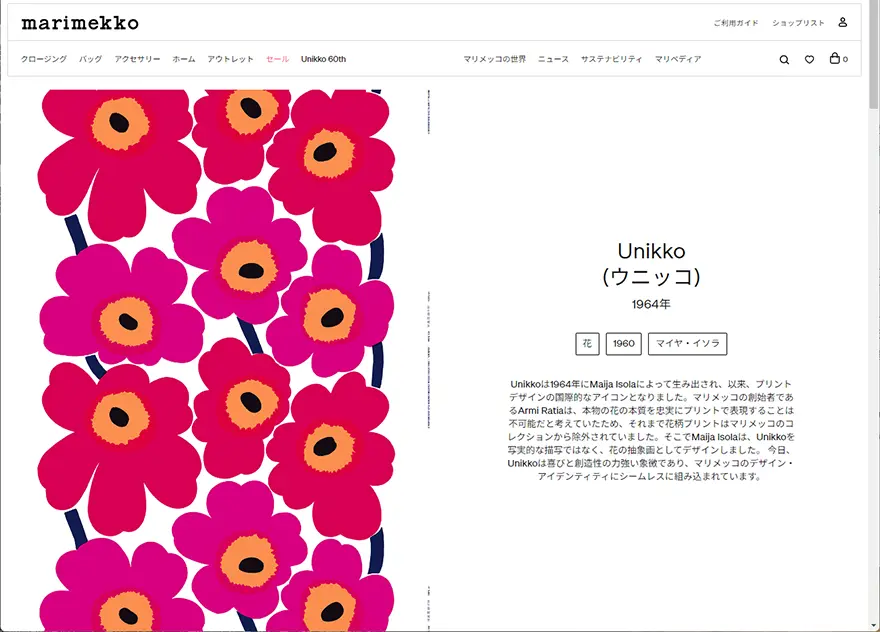Open マリペディア menu item
The width and height of the screenshot is (880, 632).
(x=678, y=59)
